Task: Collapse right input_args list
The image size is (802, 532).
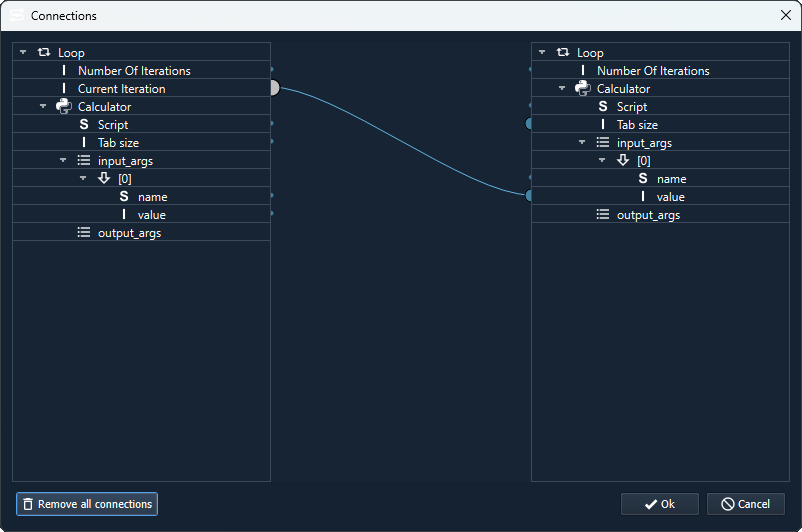Action: point(582,142)
